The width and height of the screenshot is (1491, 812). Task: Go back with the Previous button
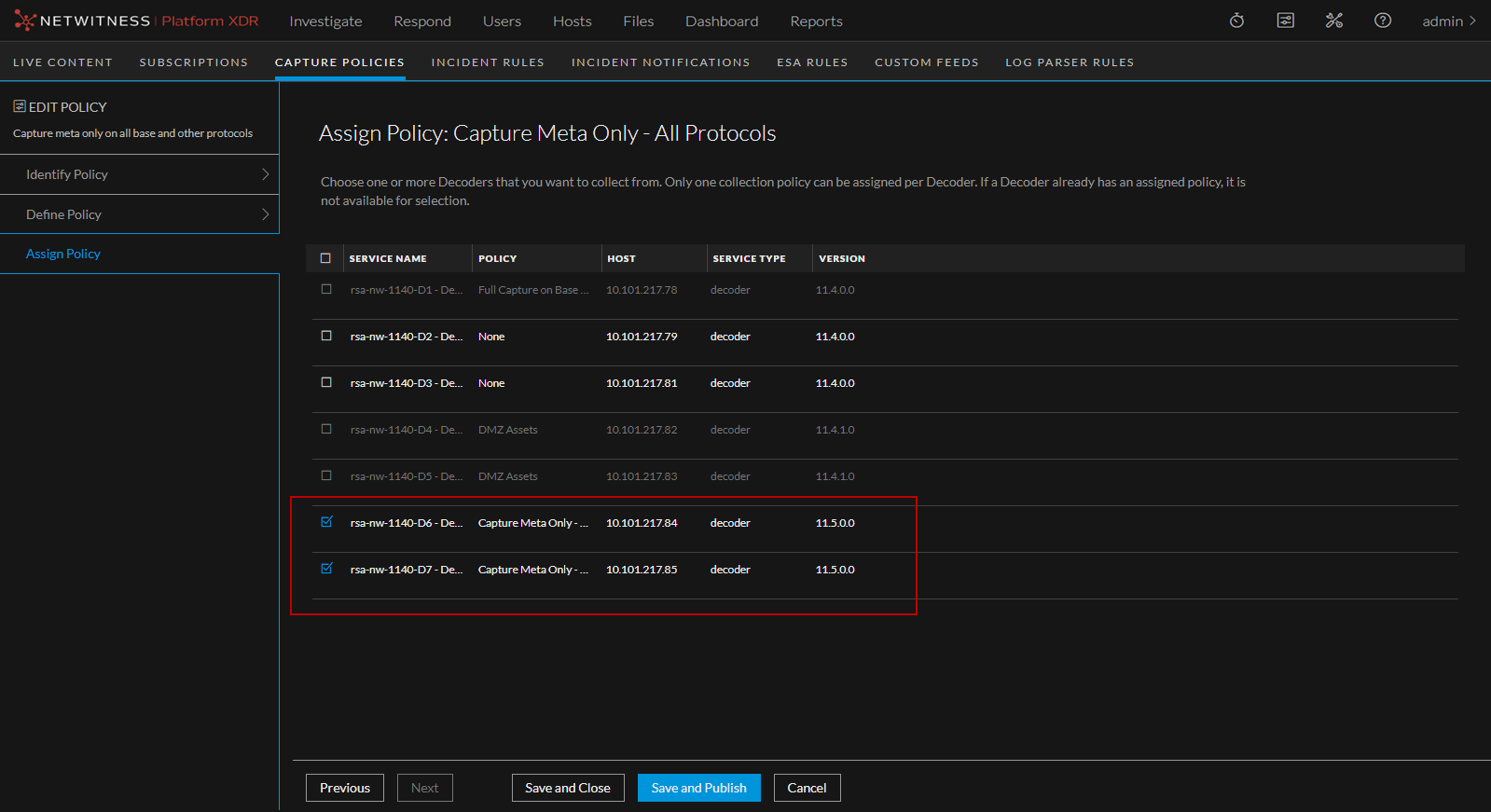tap(344, 788)
